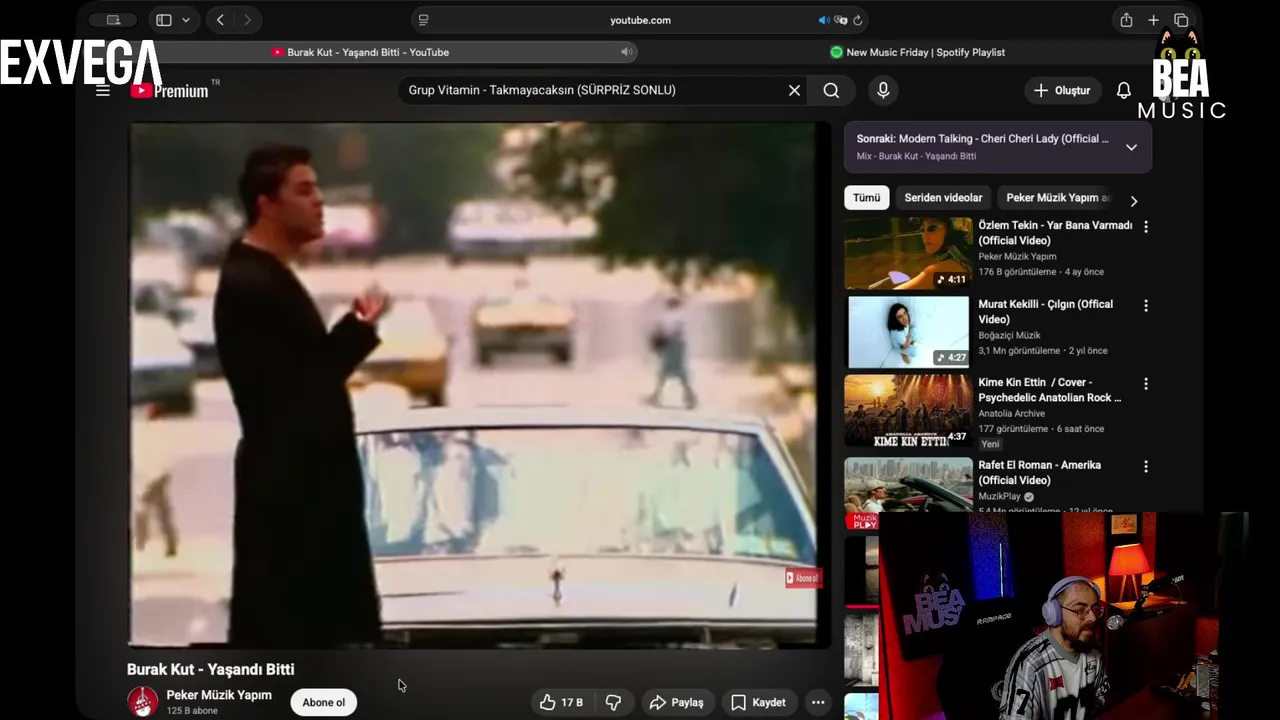
Task: Open Safari sidebar dropdown chevron
Action: click(x=186, y=20)
